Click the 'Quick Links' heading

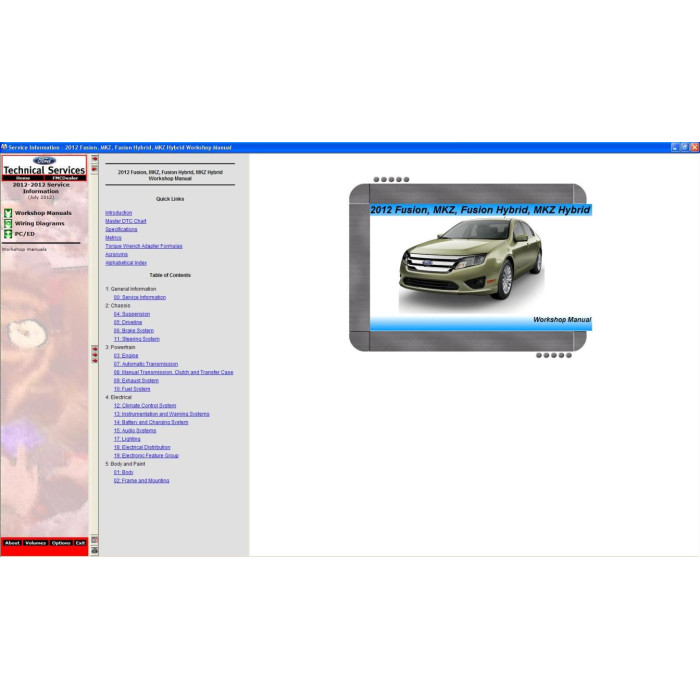[170, 199]
